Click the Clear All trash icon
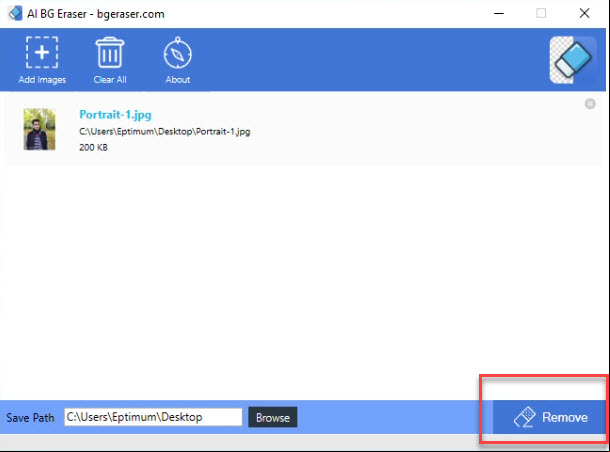The height and width of the screenshot is (452, 610). 110,53
